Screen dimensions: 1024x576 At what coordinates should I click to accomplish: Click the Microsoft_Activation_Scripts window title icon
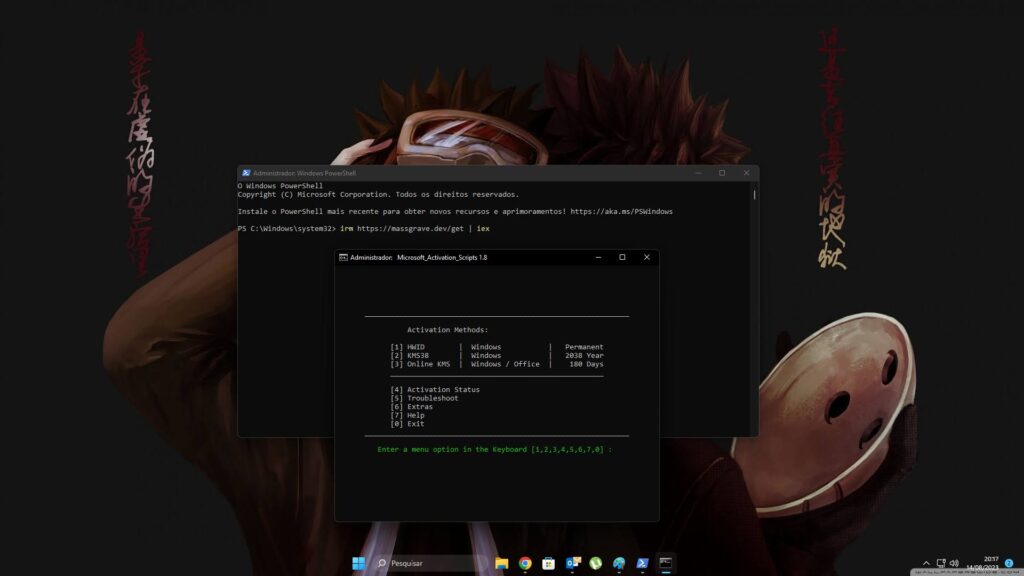pyautogui.click(x=343, y=257)
